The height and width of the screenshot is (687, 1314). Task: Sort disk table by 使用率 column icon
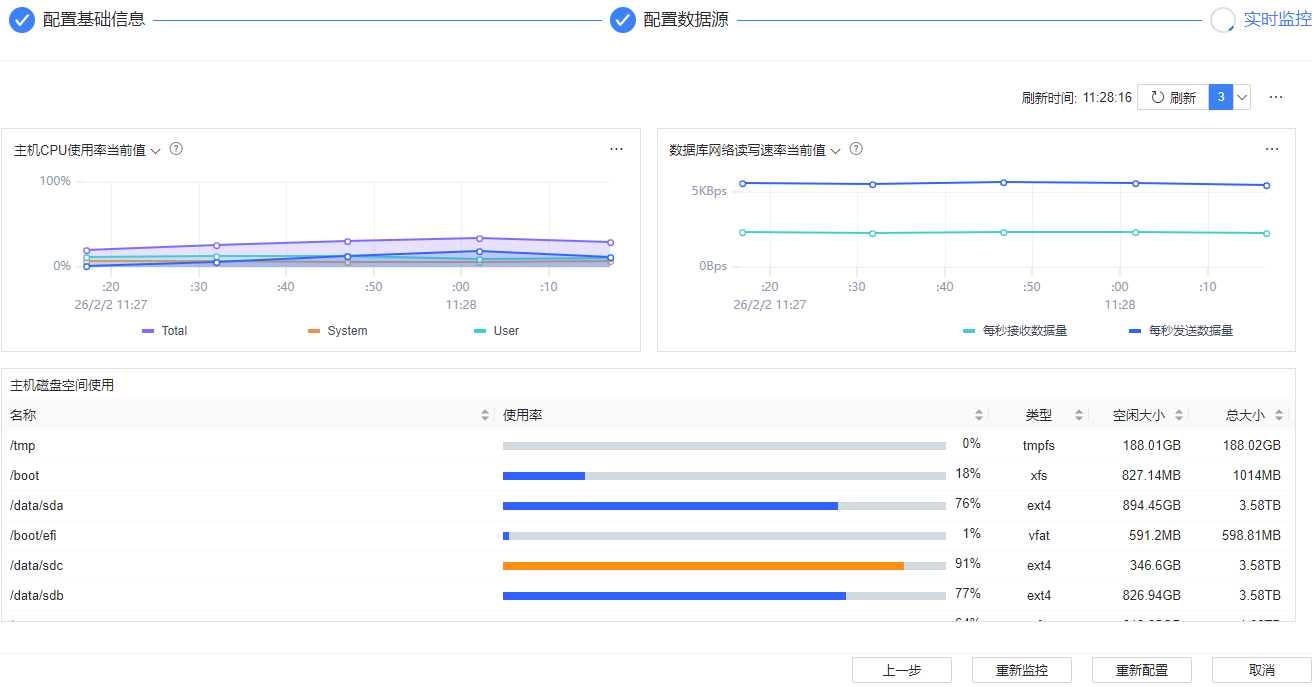click(979, 415)
